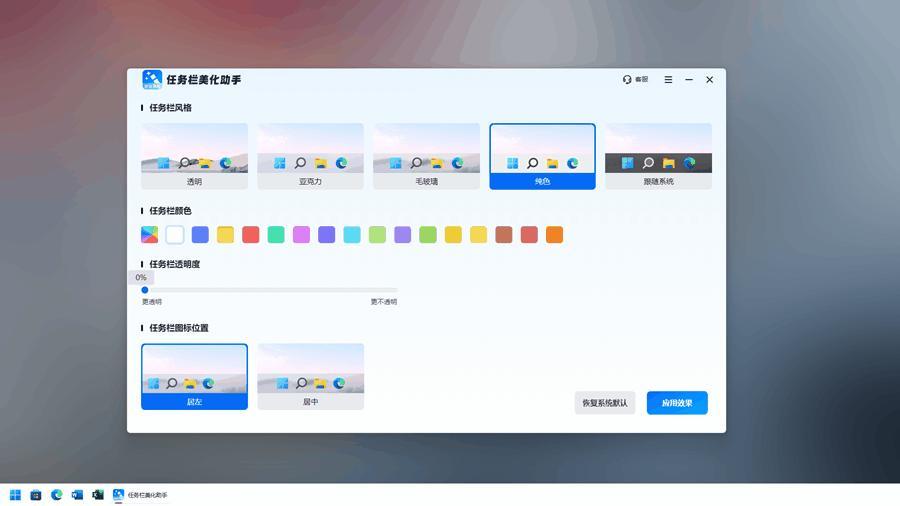Screen dimensions: 900x506
Task: Open Microsoft Store from the taskbar
Action: (36, 495)
